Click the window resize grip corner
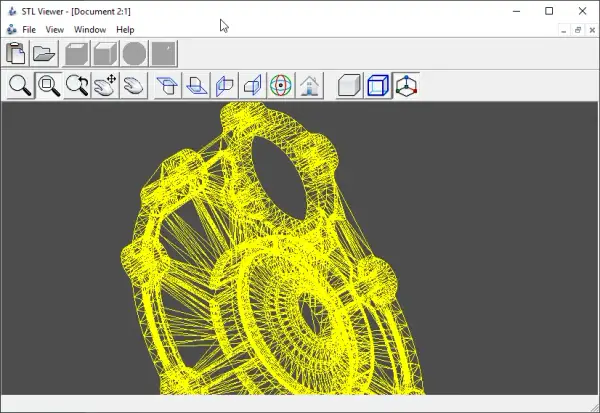 [x=595, y=408]
